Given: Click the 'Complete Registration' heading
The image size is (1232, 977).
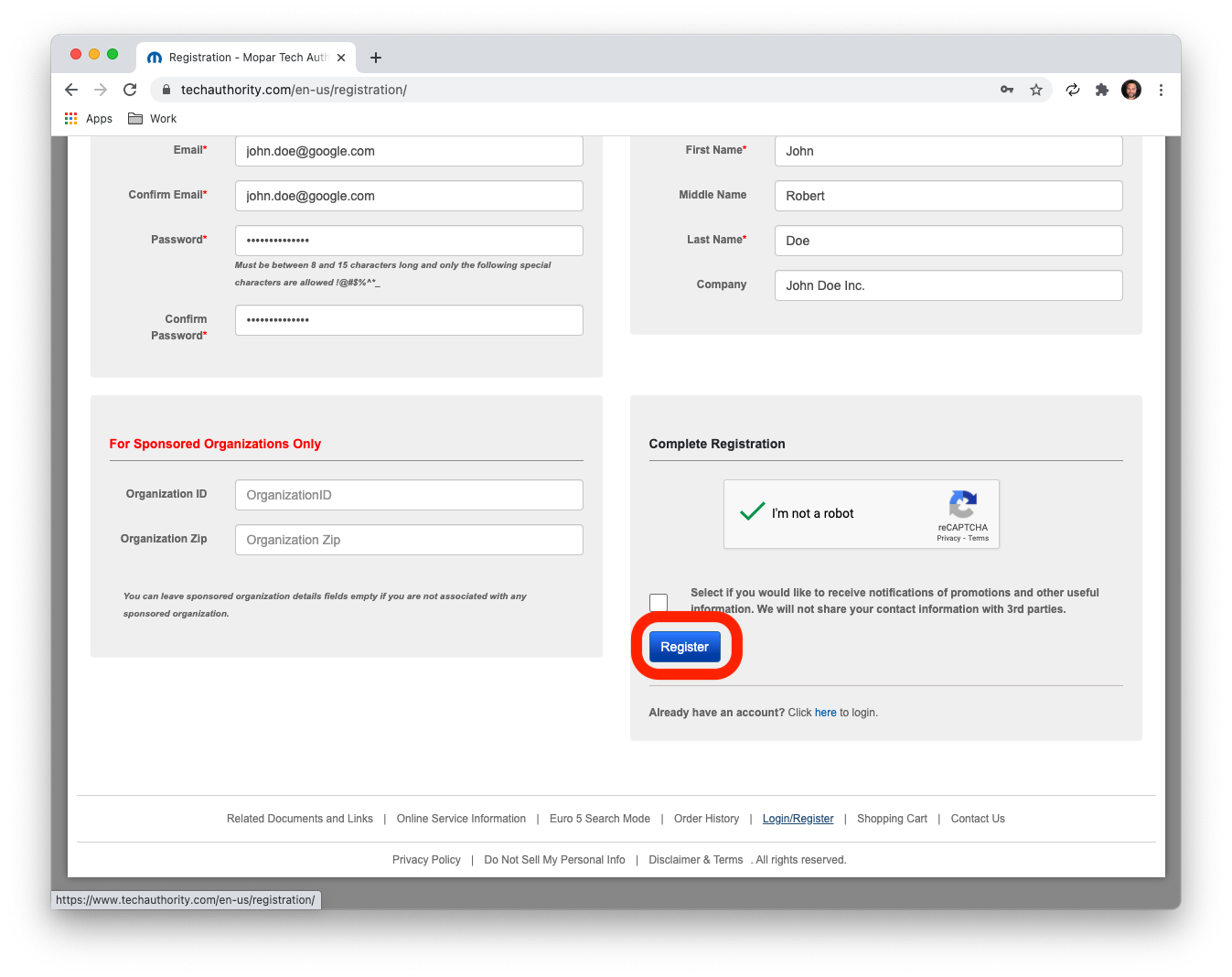Looking at the screenshot, I should (x=717, y=444).
